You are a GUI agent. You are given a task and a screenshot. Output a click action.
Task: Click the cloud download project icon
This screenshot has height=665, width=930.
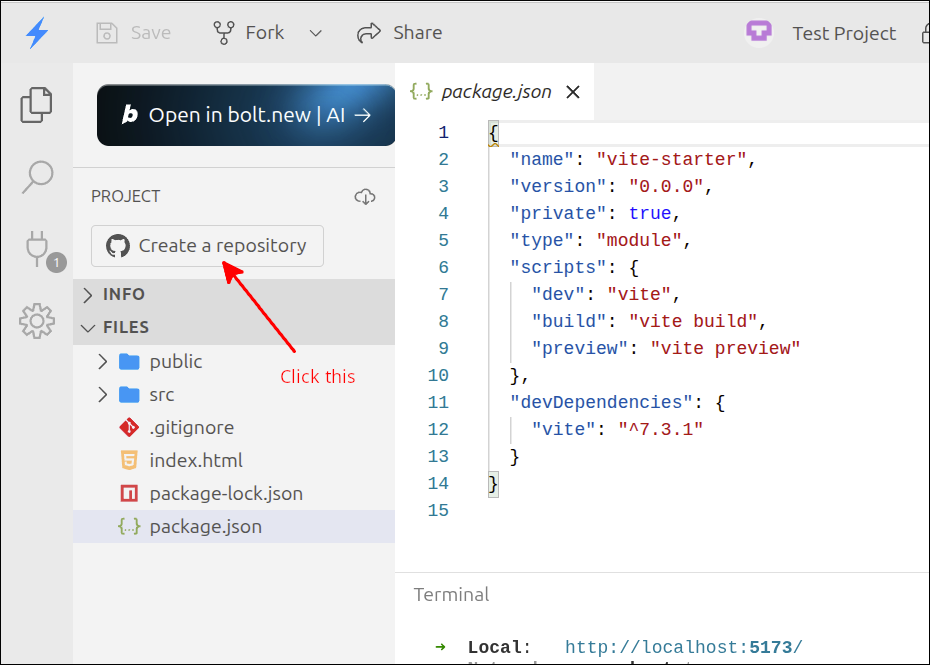coord(365,197)
